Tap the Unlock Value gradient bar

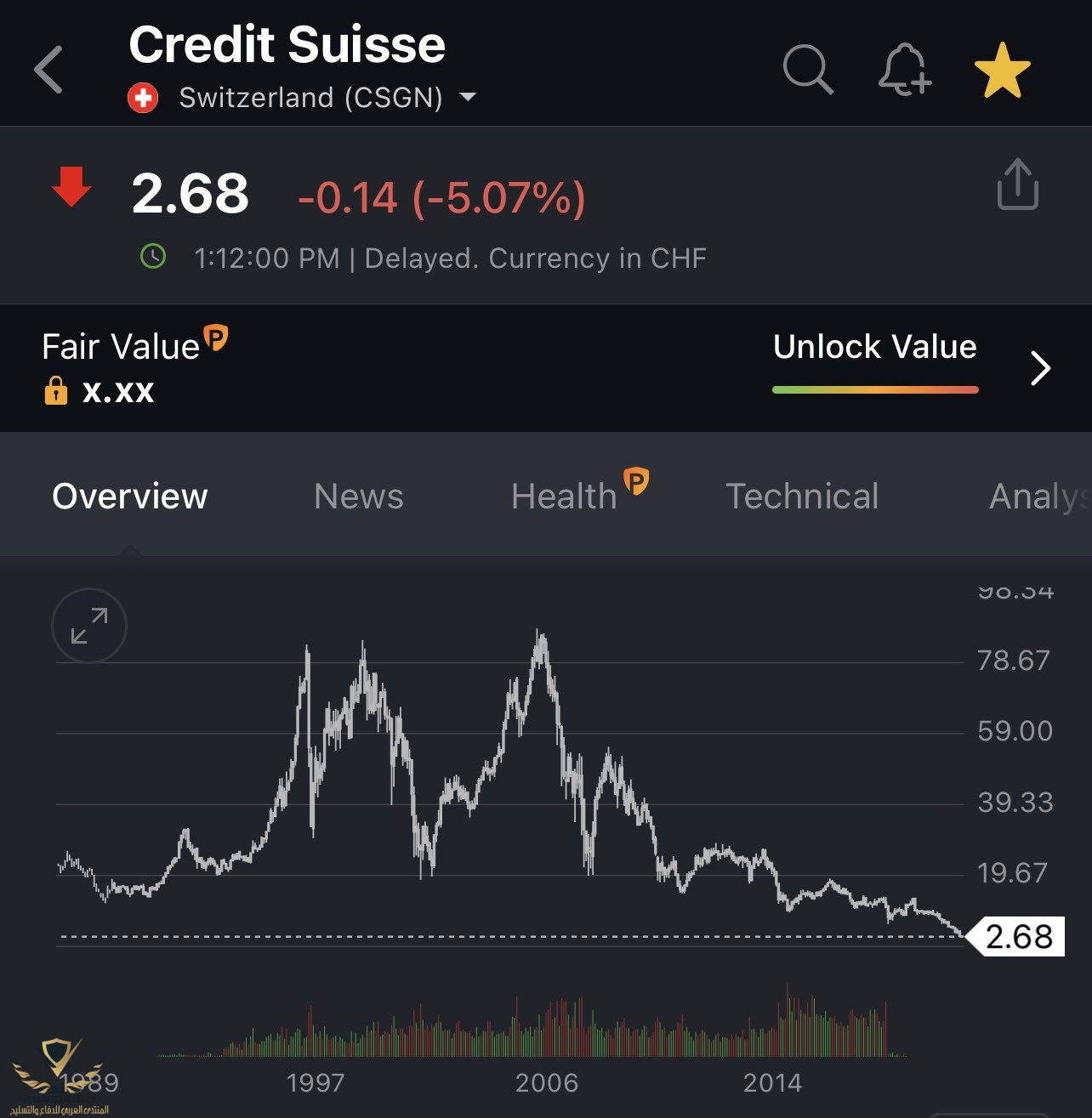[x=875, y=390]
